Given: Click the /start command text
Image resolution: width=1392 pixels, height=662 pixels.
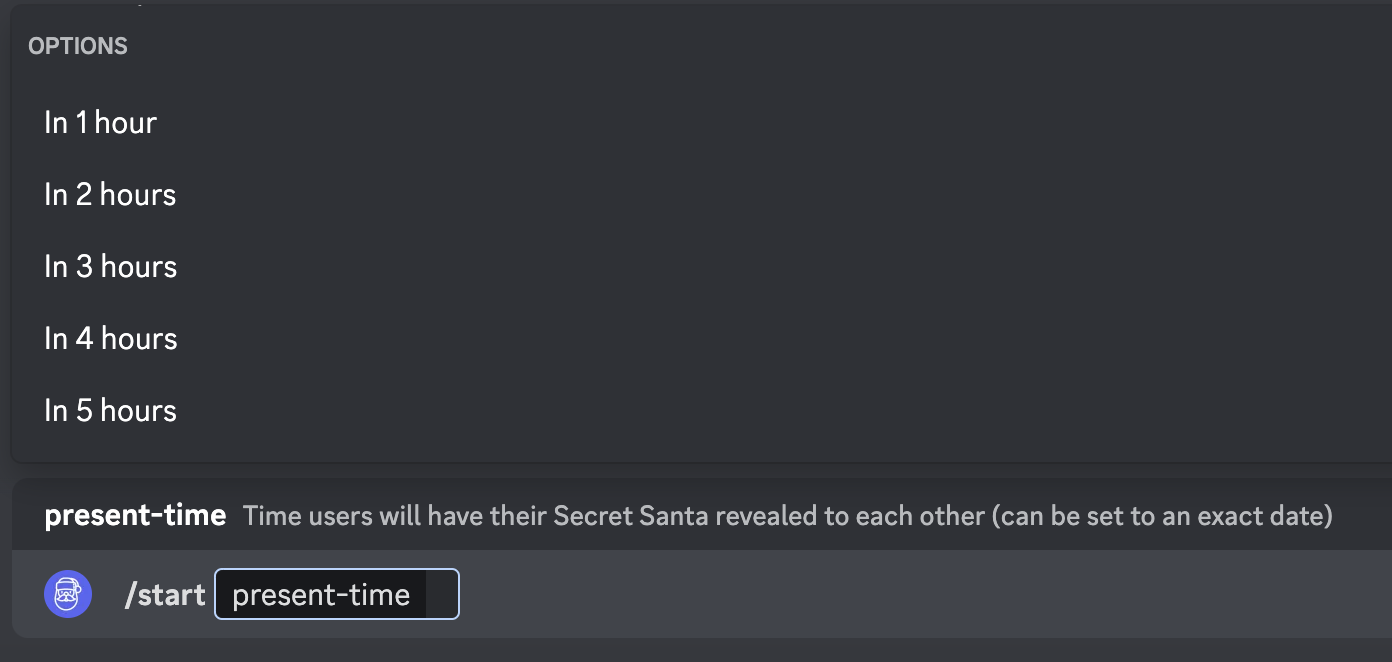Looking at the screenshot, I should (165, 595).
